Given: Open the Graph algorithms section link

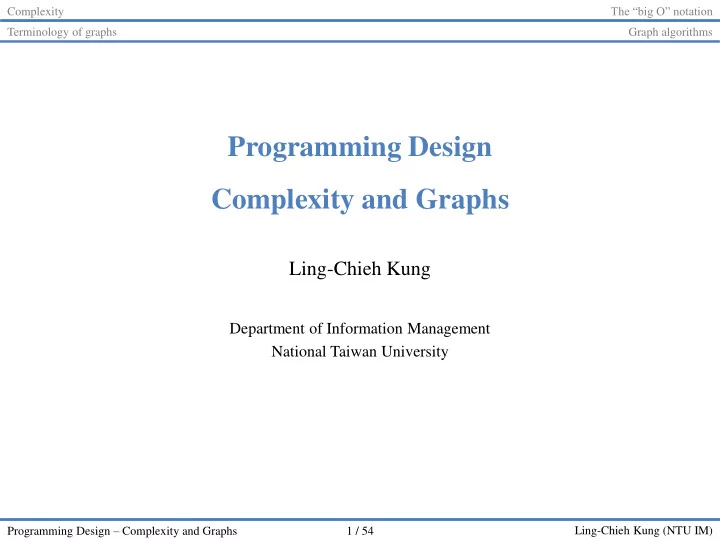Looking at the screenshot, I should 670,32.
